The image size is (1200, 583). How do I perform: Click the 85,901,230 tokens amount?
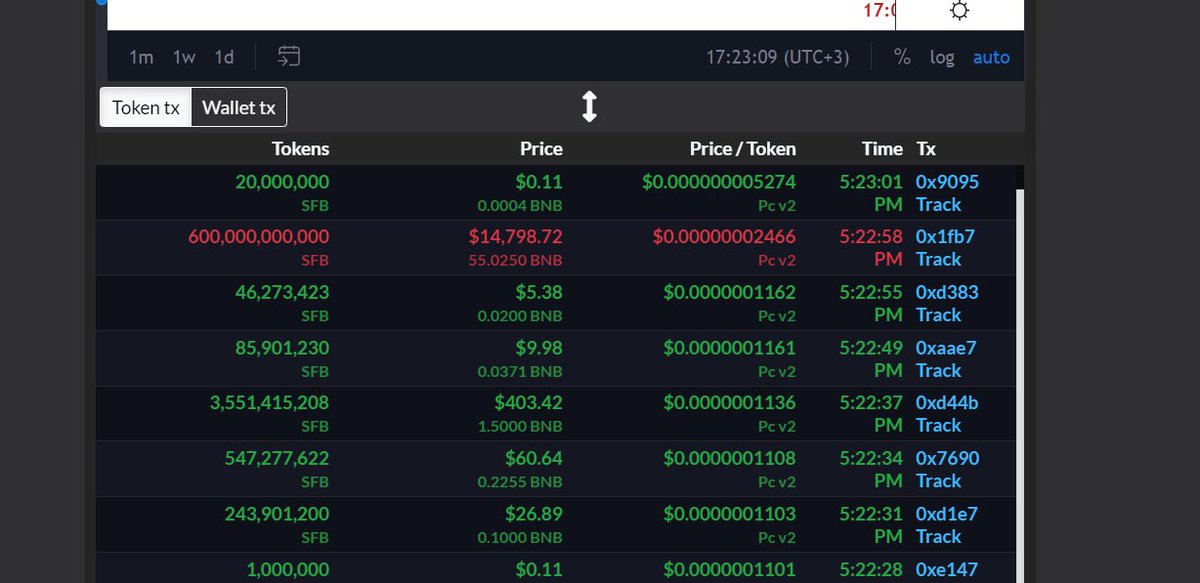[283, 348]
